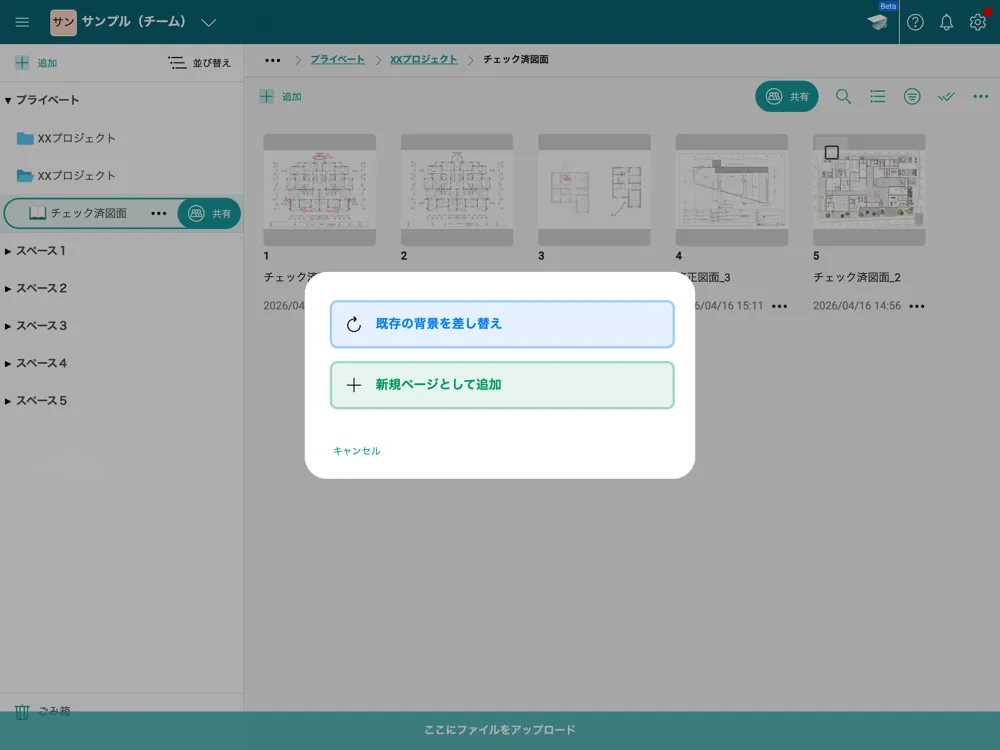The width and height of the screenshot is (1000, 750).
Task: Select the チェック済図面 notebook in sidebar
Action: (78, 213)
